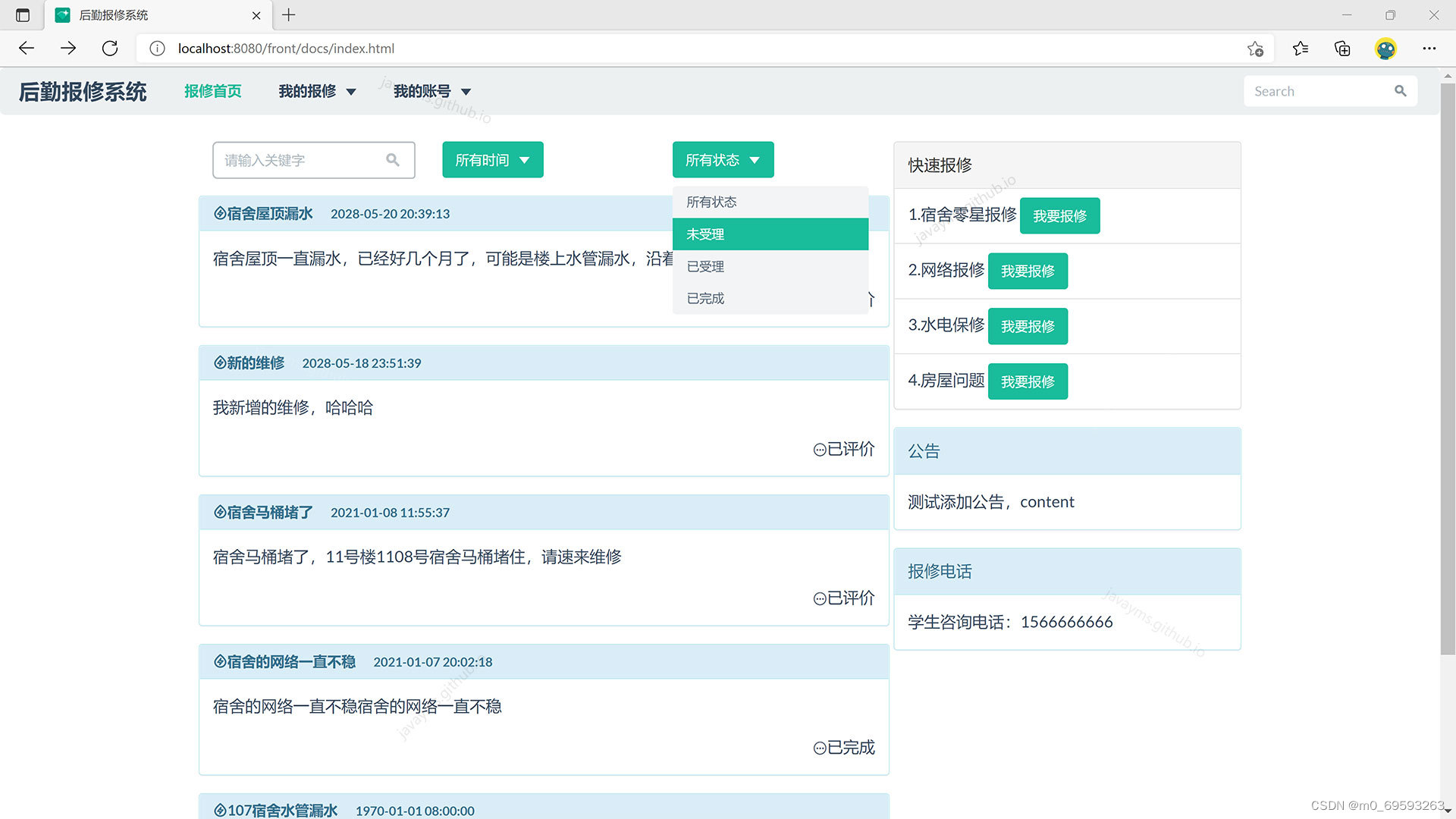Click the 宿舍马桶堵了 location pin icon
This screenshot has height=819, width=1456.
point(217,512)
